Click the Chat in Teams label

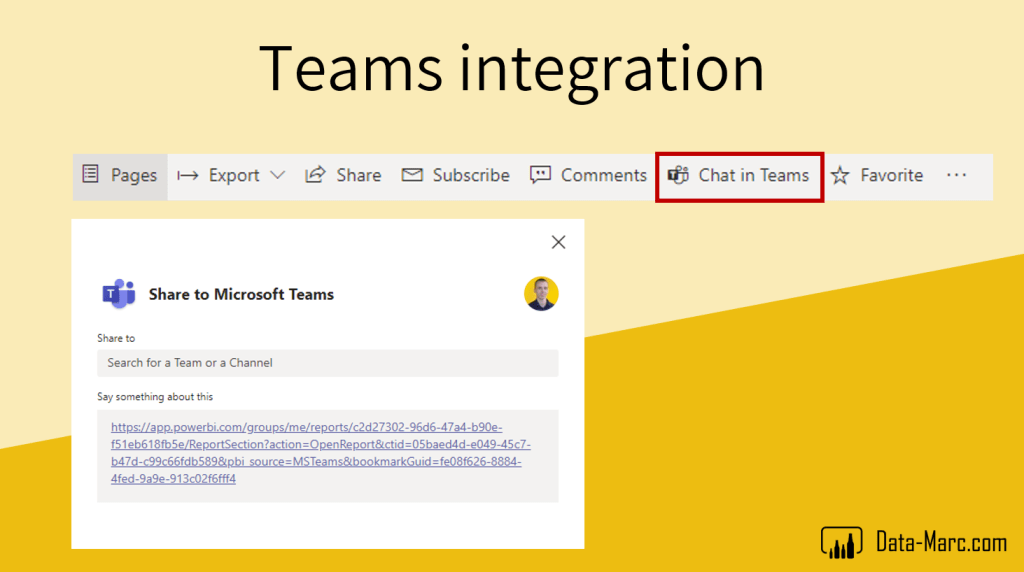point(753,175)
